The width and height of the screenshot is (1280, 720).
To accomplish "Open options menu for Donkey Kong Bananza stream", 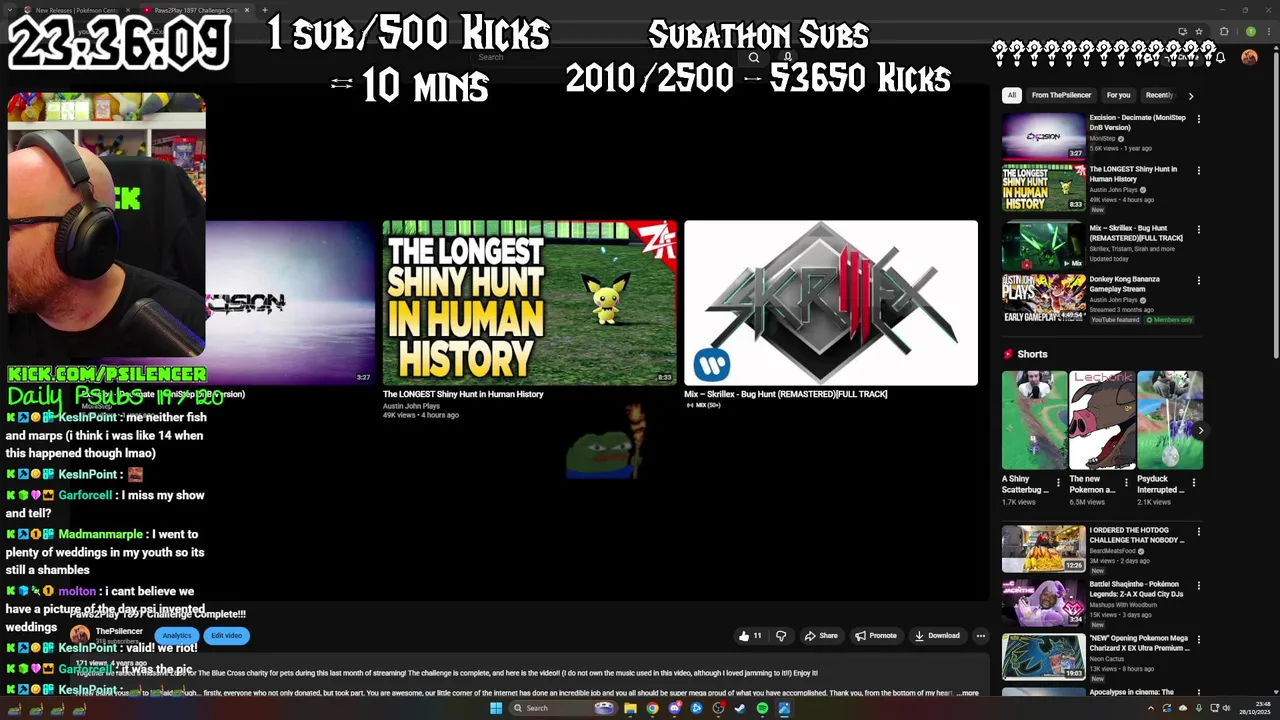I will (x=1198, y=281).
